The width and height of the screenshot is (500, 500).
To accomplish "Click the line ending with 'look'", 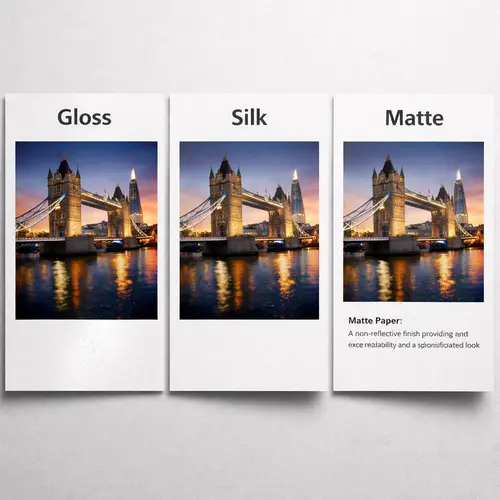I will [414, 345].
